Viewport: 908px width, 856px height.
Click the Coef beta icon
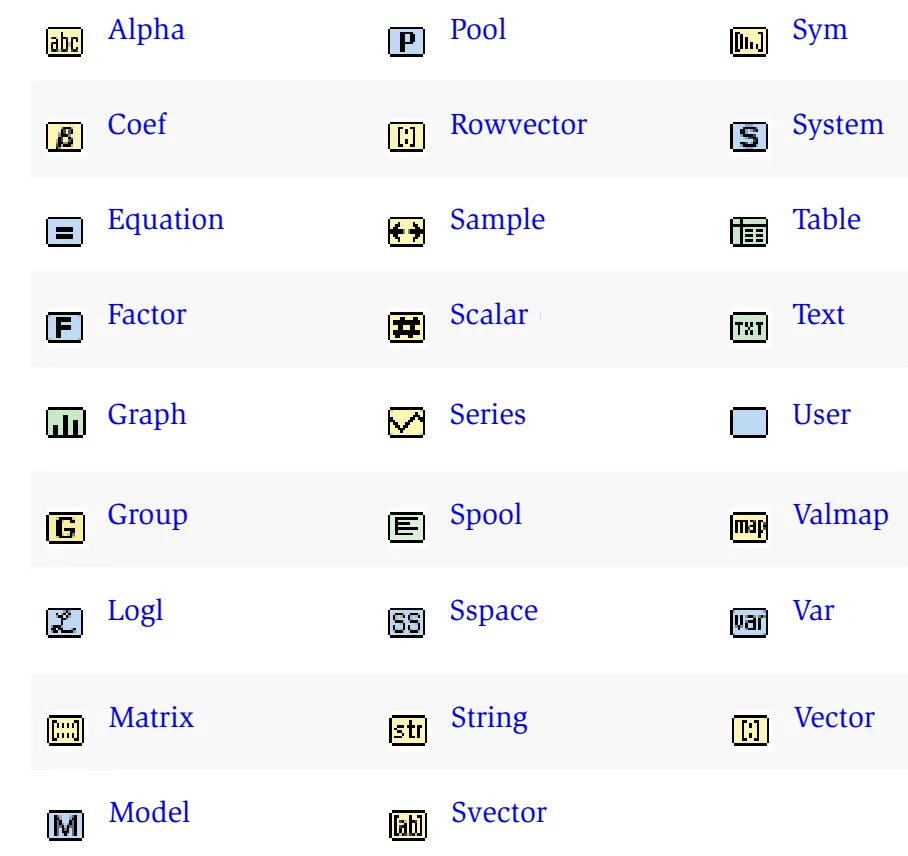coord(65,137)
